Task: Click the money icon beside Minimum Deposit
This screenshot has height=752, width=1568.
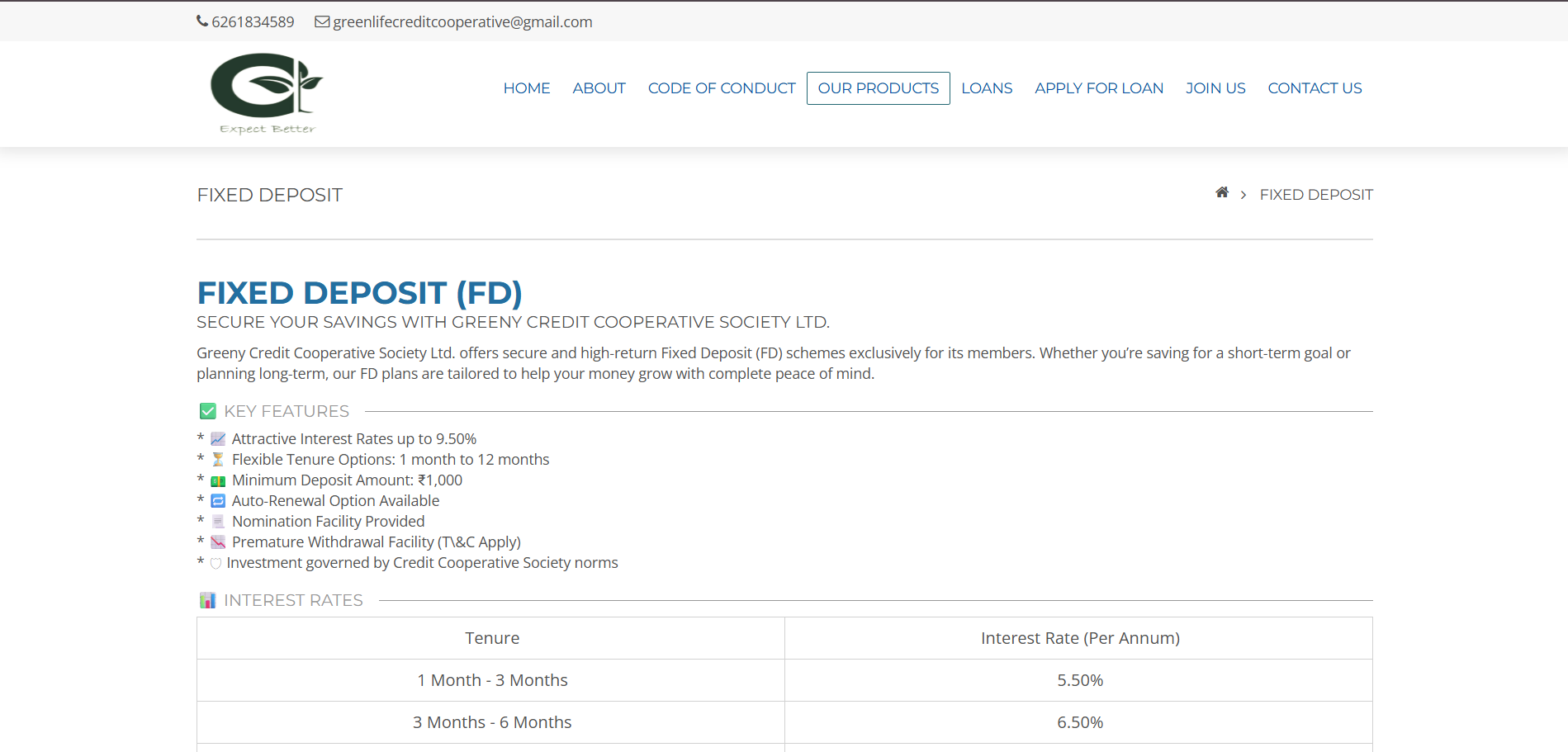Action: click(x=218, y=480)
